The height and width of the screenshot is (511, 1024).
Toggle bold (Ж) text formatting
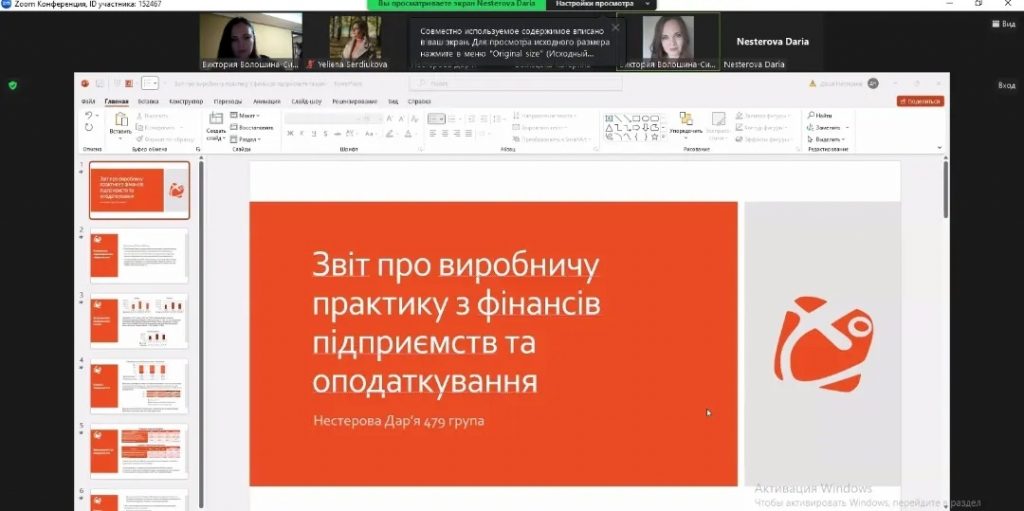[289, 133]
